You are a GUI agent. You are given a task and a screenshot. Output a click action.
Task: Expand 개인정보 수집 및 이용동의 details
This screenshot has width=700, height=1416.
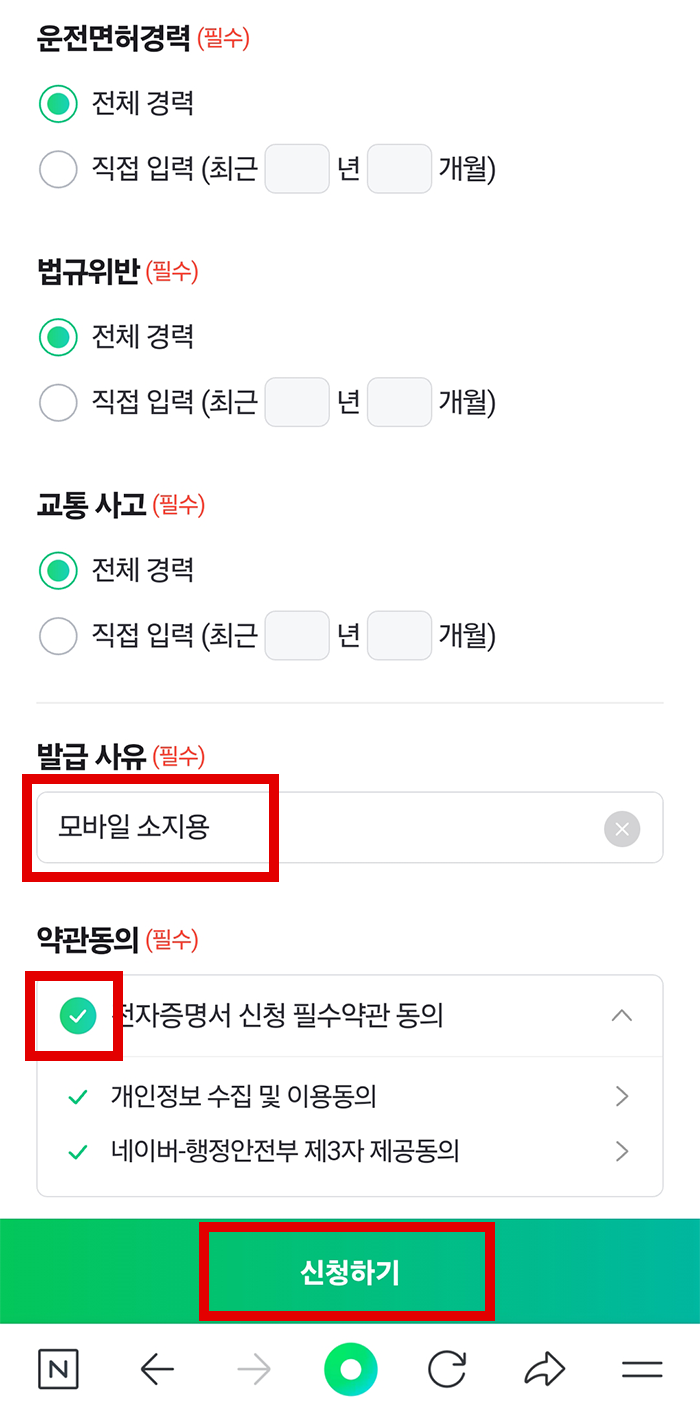[x=622, y=1097]
